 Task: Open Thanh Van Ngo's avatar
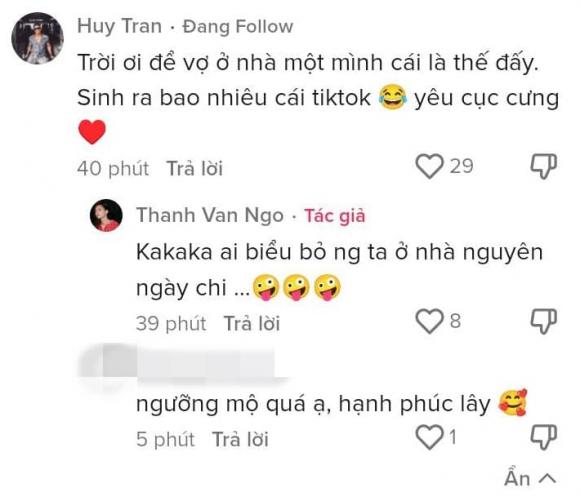click(106, 215)
